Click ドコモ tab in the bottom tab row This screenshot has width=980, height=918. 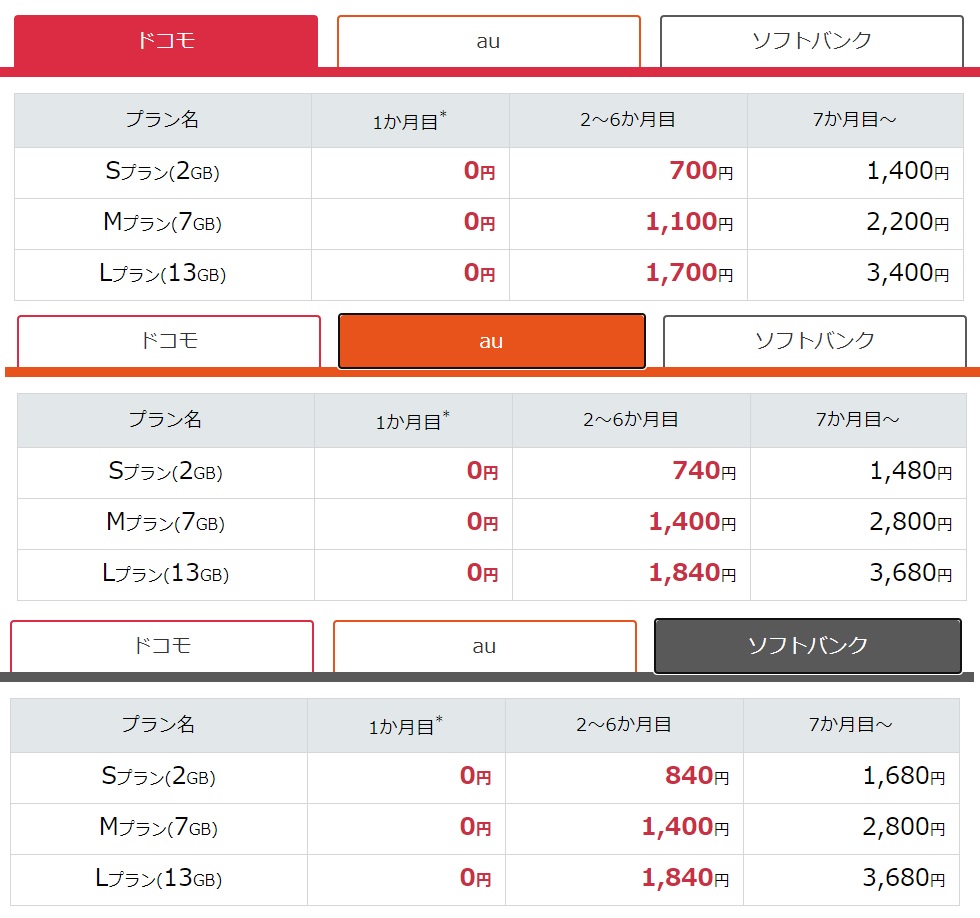pos(162,646)
